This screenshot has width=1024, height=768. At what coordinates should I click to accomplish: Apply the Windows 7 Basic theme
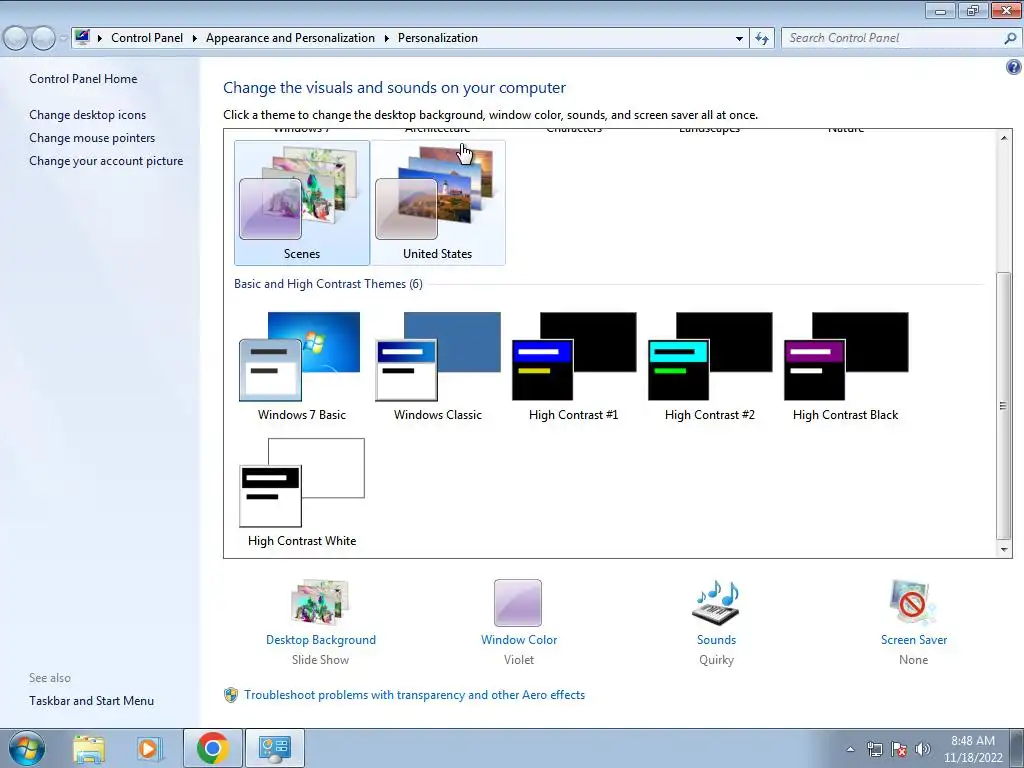[x=302, y=366]
